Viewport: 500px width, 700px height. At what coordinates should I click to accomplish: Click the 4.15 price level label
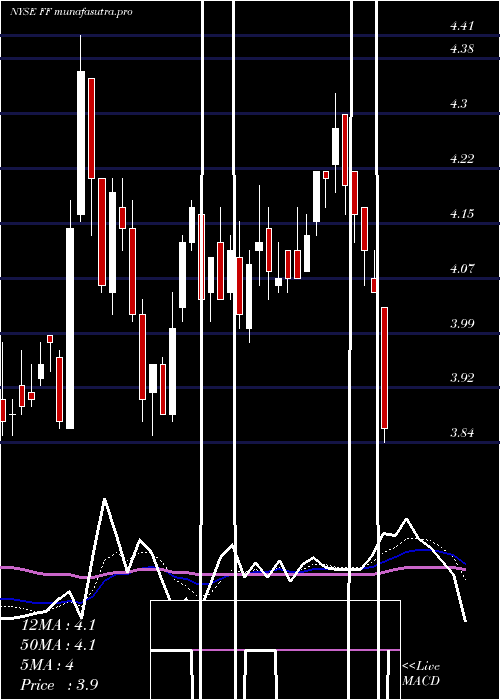462,213
